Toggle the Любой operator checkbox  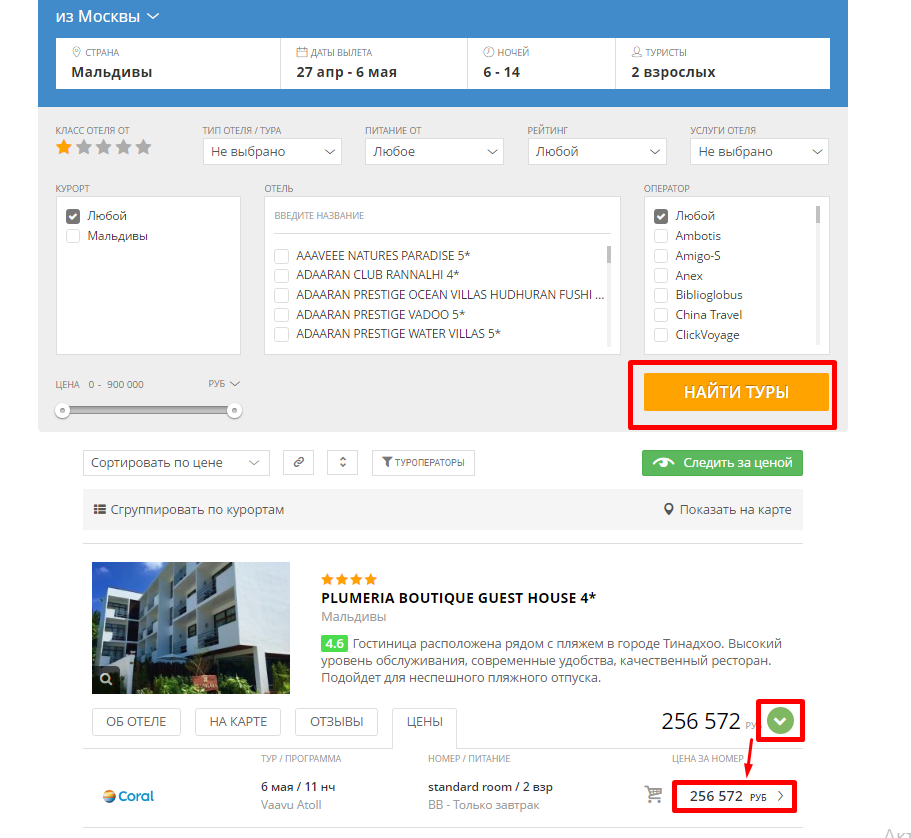coord(661,216)
